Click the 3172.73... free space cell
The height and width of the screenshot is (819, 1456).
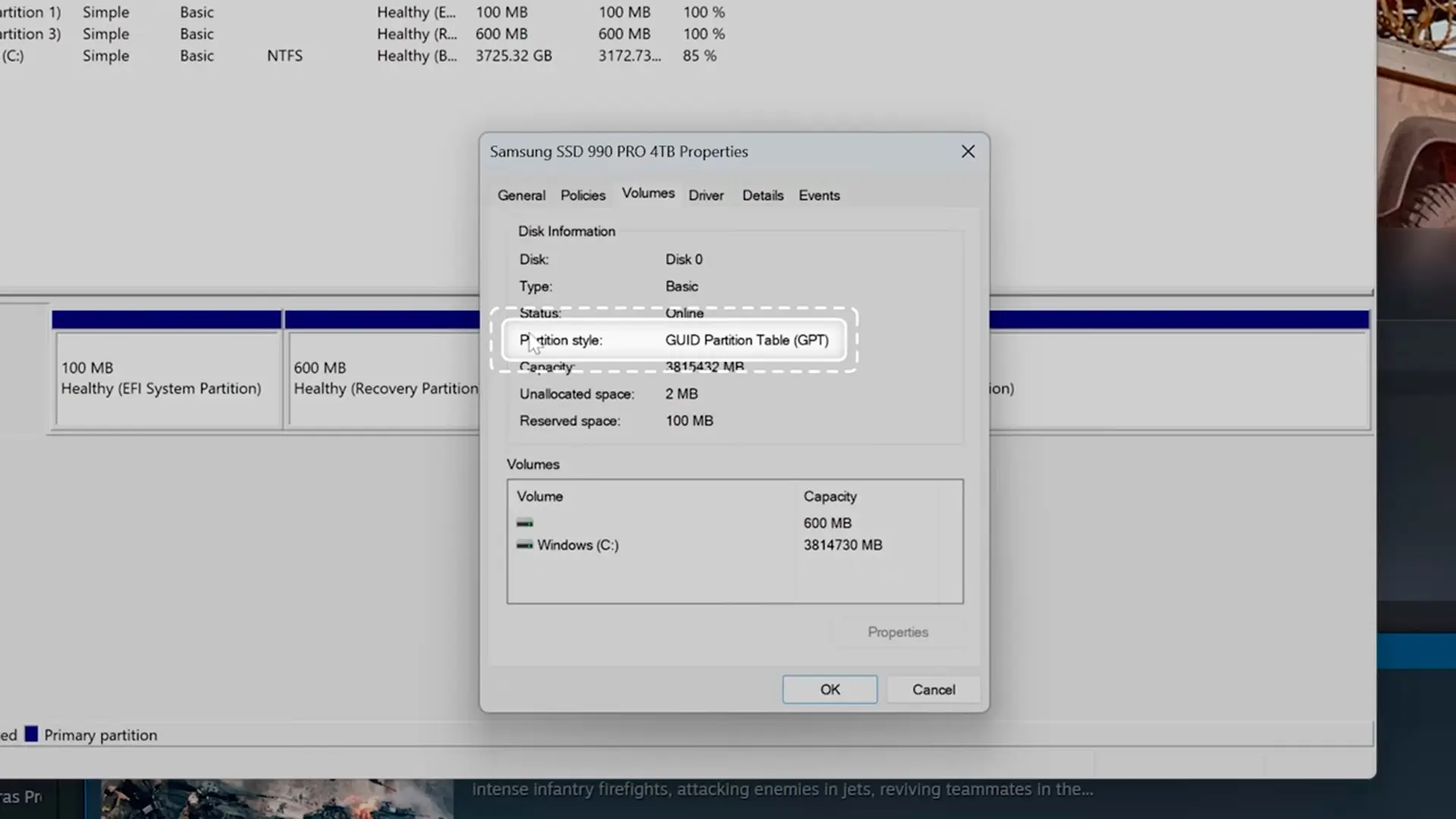coord(629,56)
